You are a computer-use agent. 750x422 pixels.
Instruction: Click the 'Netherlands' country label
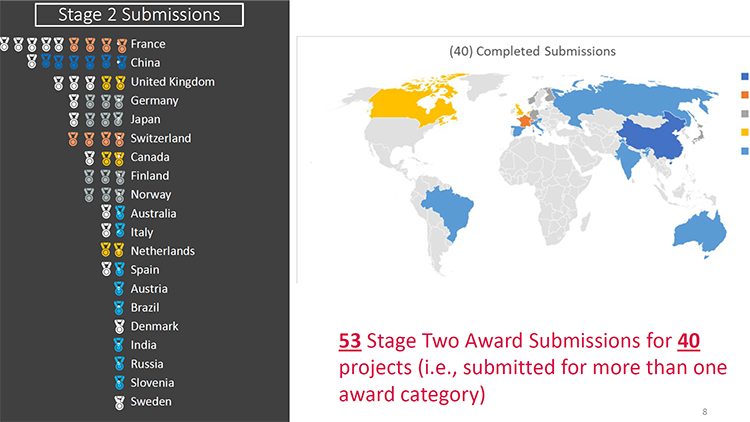click(163, 251)
